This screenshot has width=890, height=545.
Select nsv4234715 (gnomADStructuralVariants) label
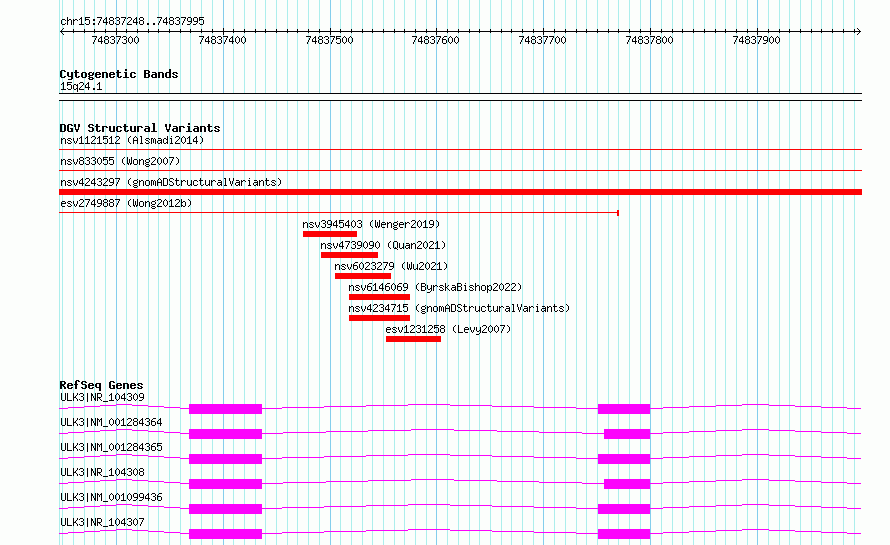(459, 308)
